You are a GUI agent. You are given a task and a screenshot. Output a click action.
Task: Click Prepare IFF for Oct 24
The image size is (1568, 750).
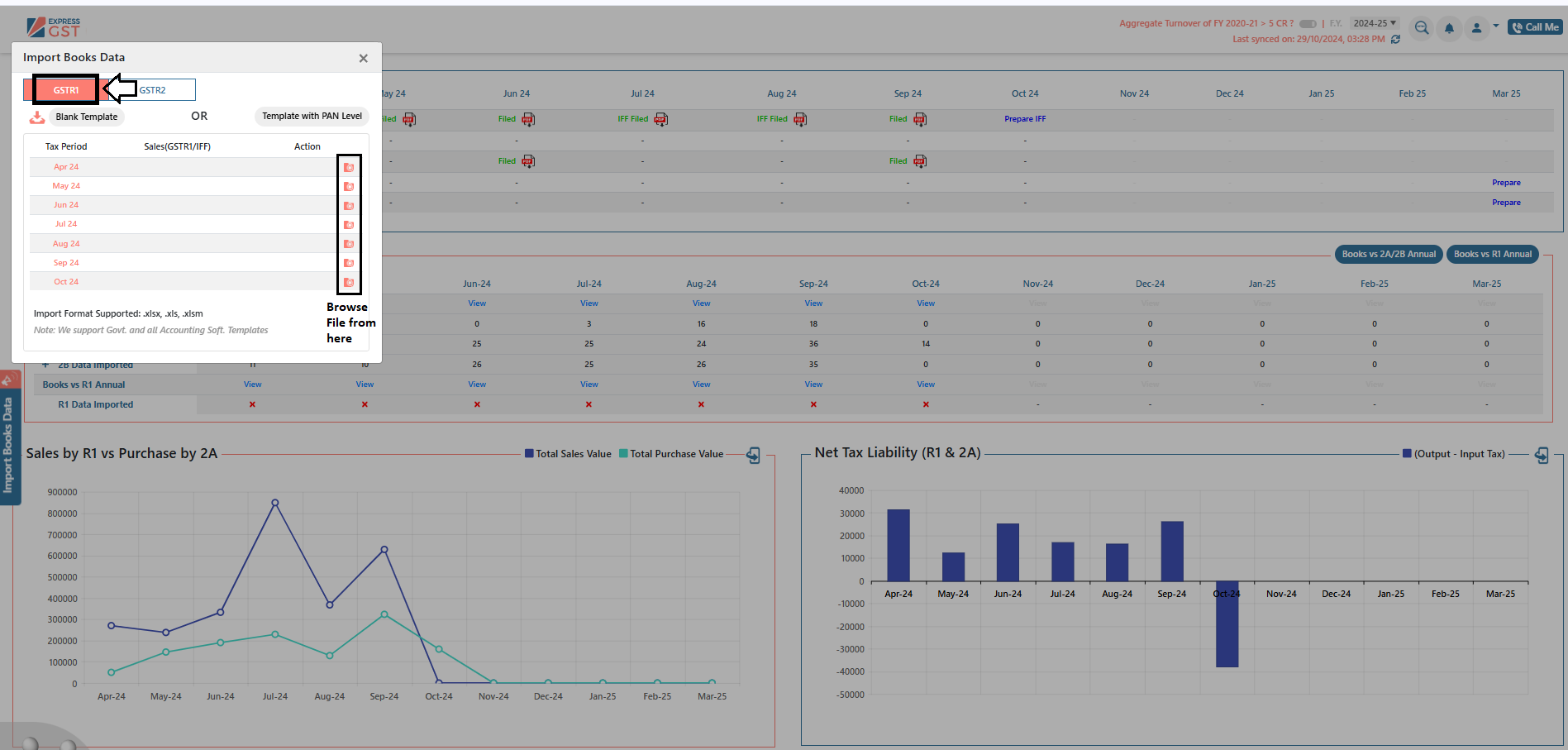(x=1025, y=119)
